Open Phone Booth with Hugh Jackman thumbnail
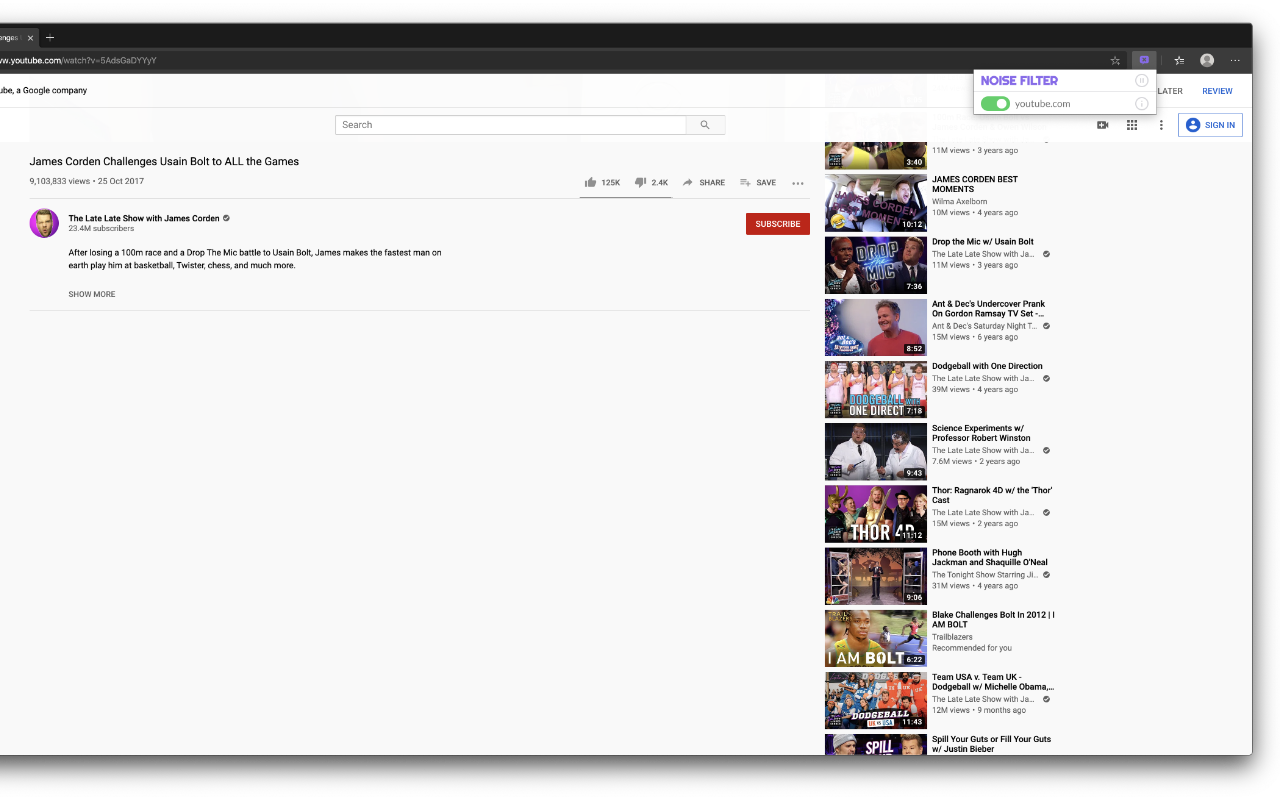Screen dimensions: 1280x800 (876, 576)
